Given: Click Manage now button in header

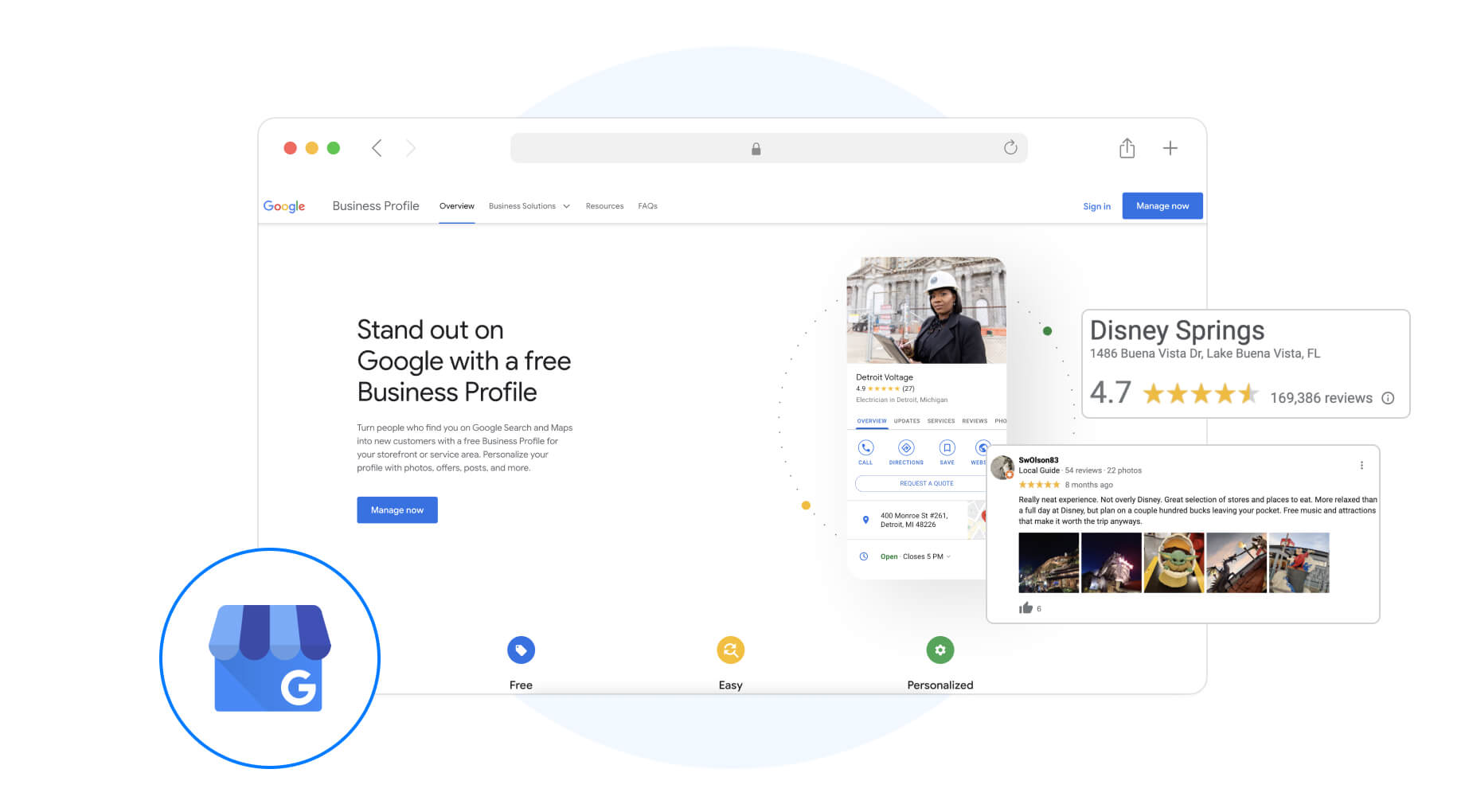Looking at the screenshot, I should click(1162, 205).
